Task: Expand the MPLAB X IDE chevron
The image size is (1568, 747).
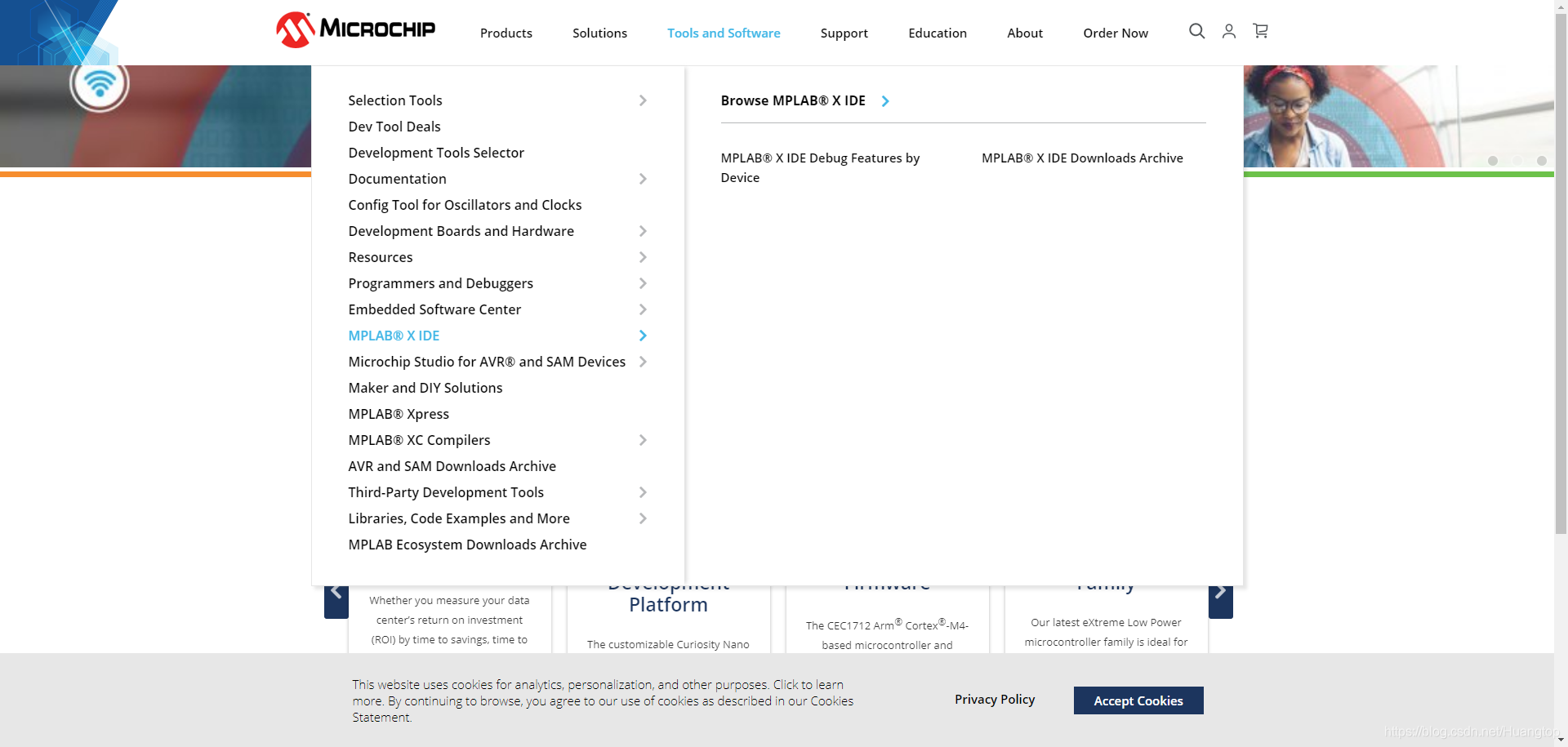Action: click(x=643, y=336)
